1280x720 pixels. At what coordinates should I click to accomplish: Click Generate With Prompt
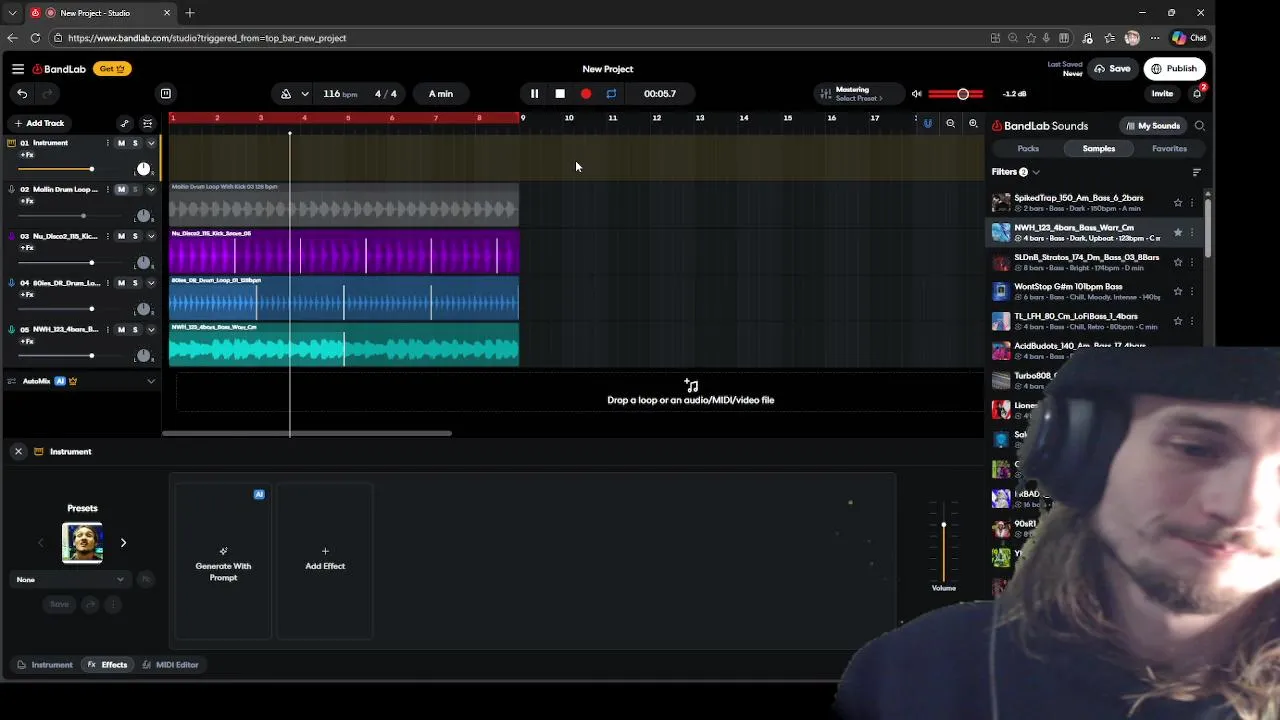click(223, 562)
